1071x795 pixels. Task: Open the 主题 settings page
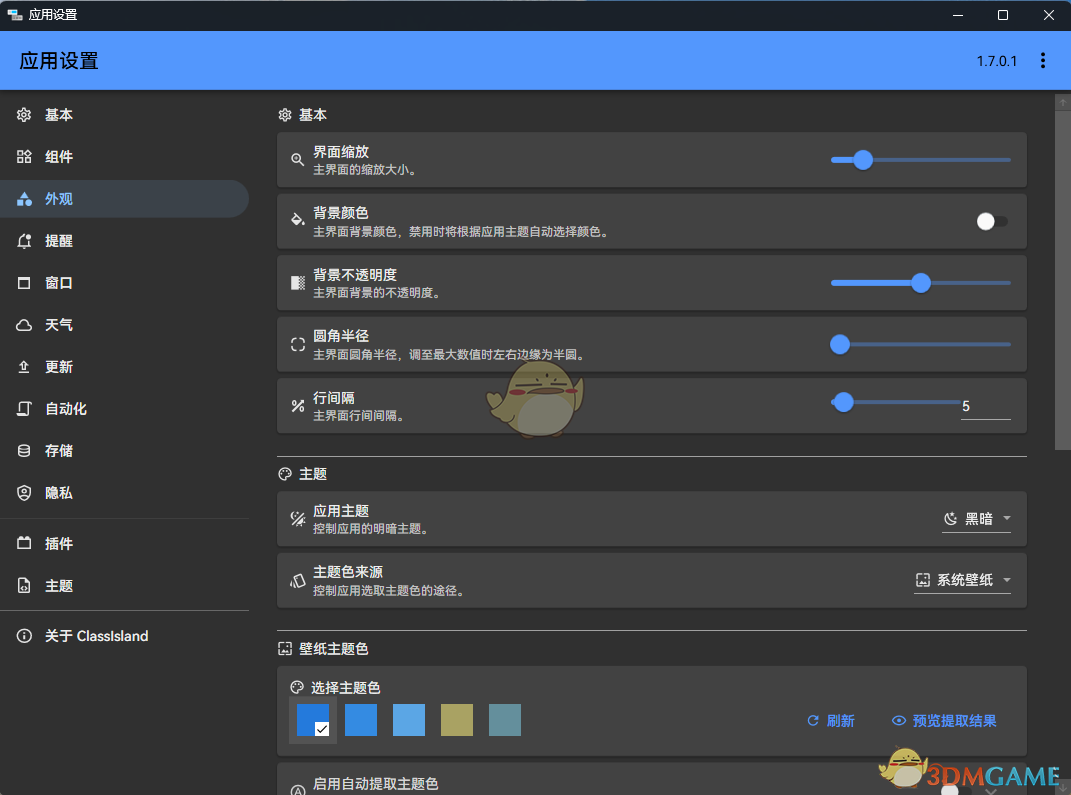tap(60, 585)
